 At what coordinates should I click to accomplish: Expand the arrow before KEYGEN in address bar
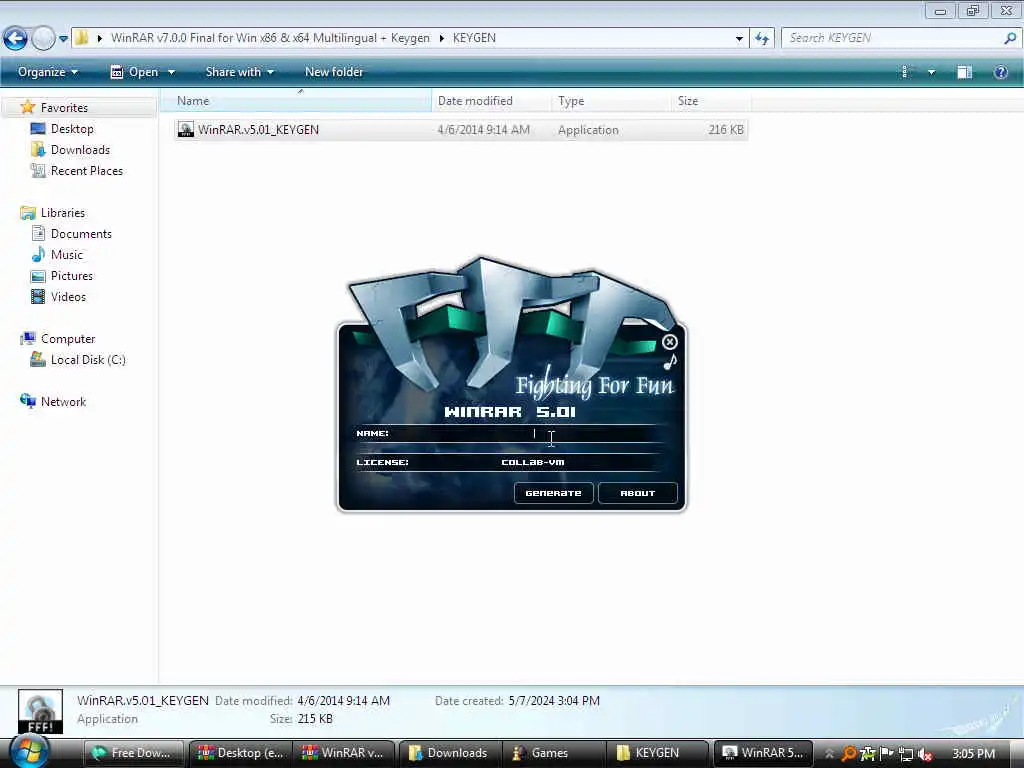(441, 38)
